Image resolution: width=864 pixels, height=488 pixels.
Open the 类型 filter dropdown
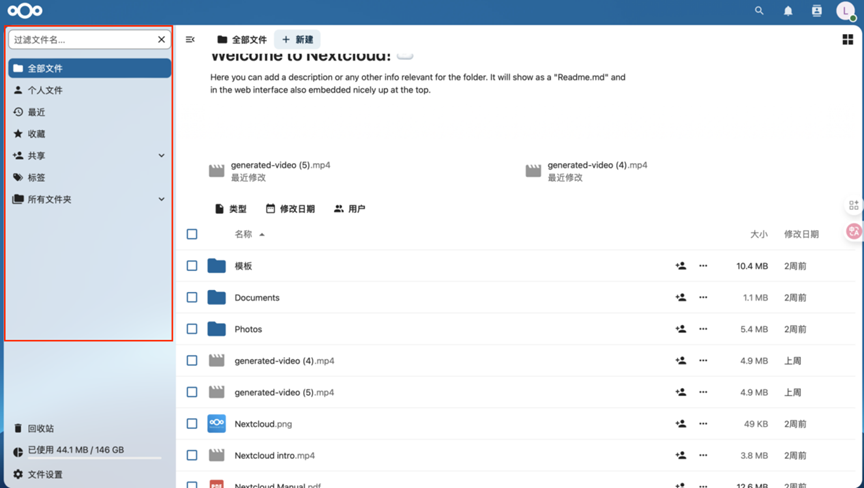[x=231, y=209]
